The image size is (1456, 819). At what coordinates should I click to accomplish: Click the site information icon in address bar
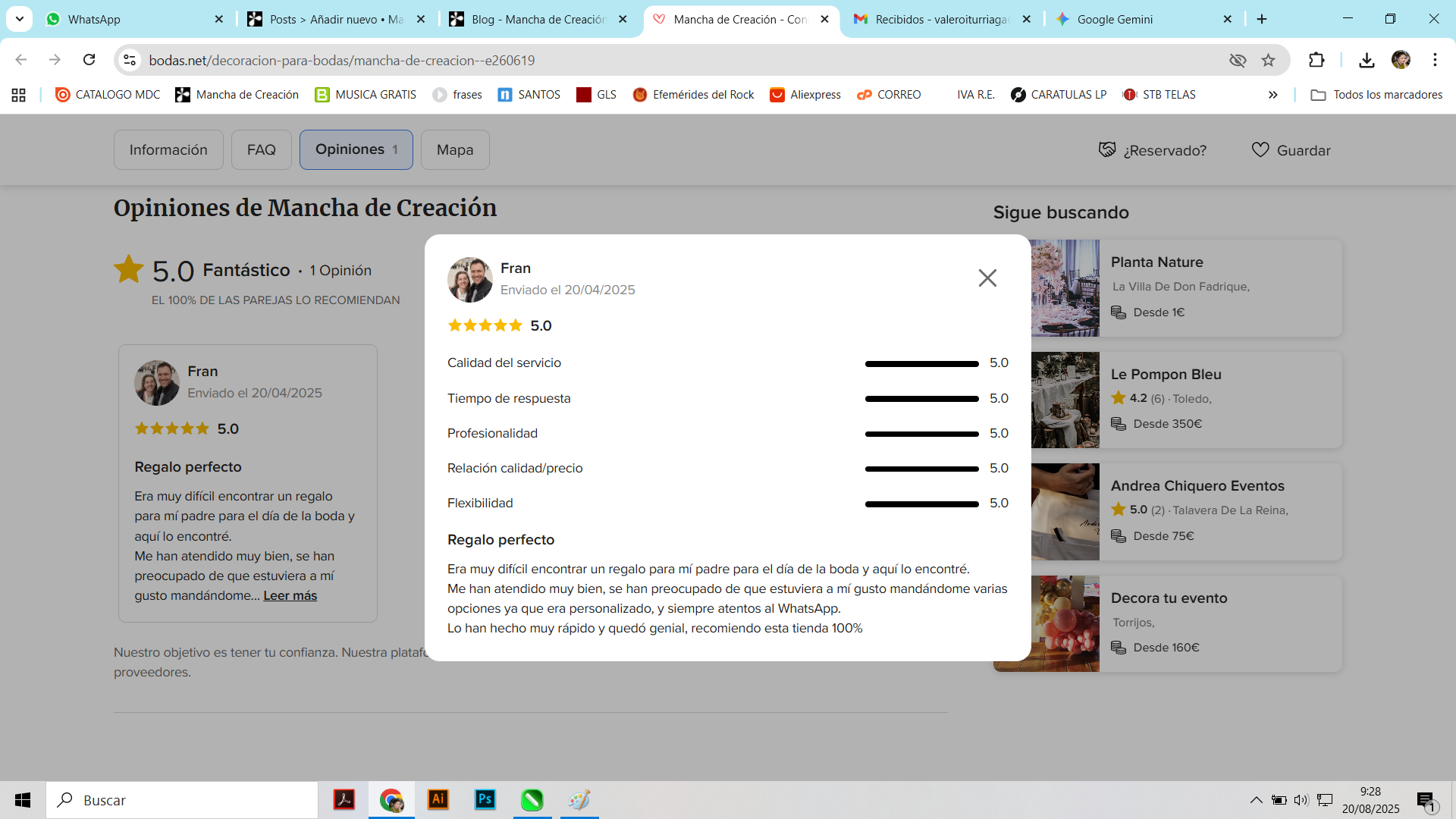[130, 60]
